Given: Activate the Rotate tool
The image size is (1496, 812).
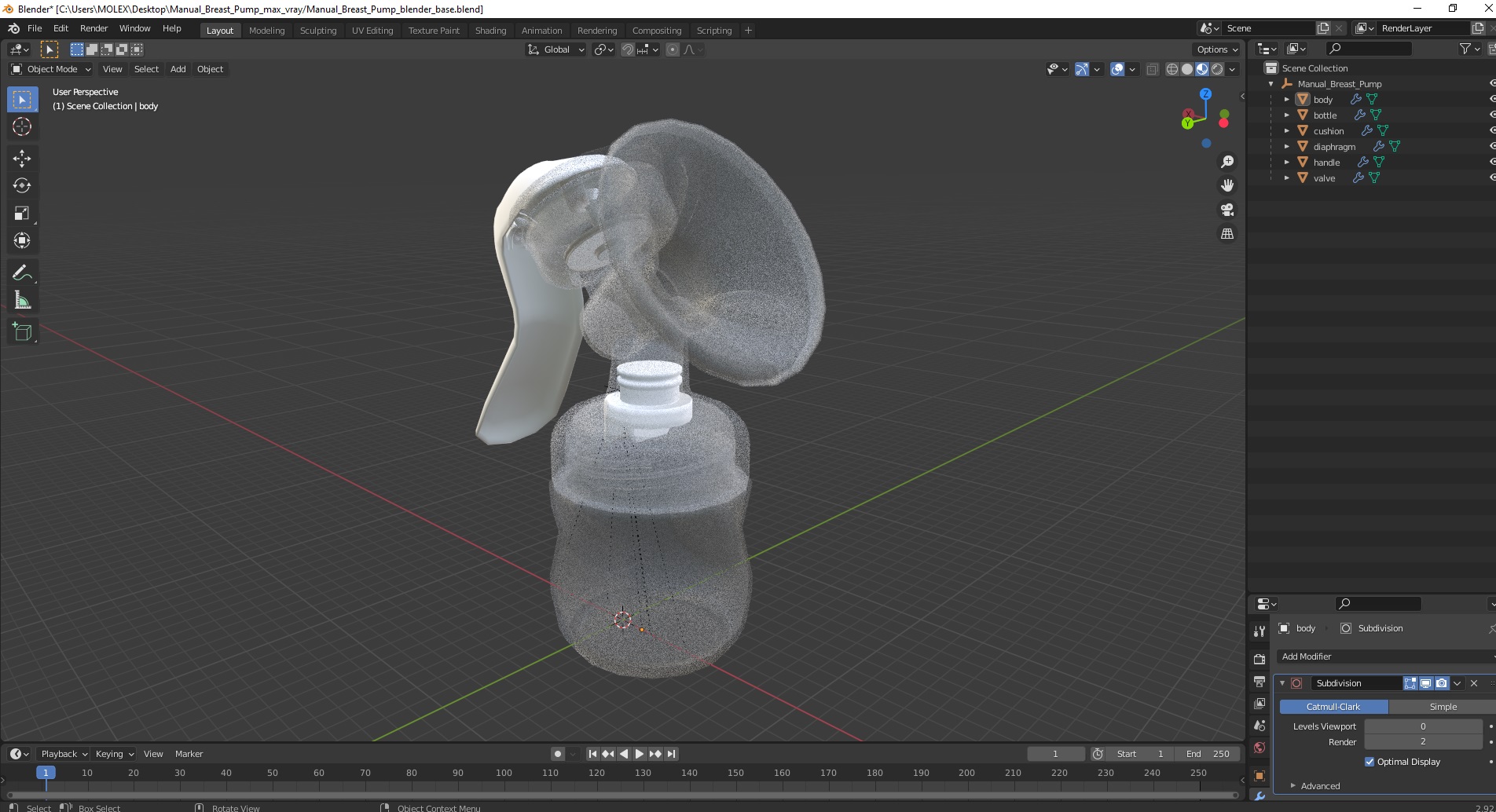Looking at the screenshot, I should pos(22,185).
